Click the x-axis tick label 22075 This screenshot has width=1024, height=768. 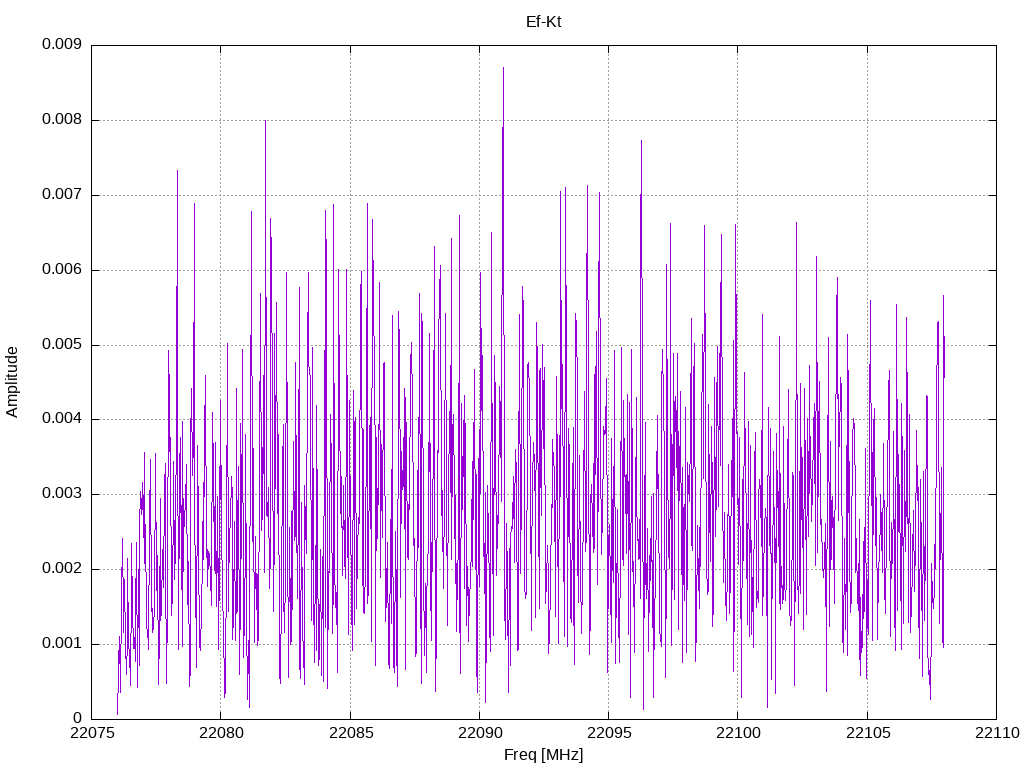tap(92, 733)
